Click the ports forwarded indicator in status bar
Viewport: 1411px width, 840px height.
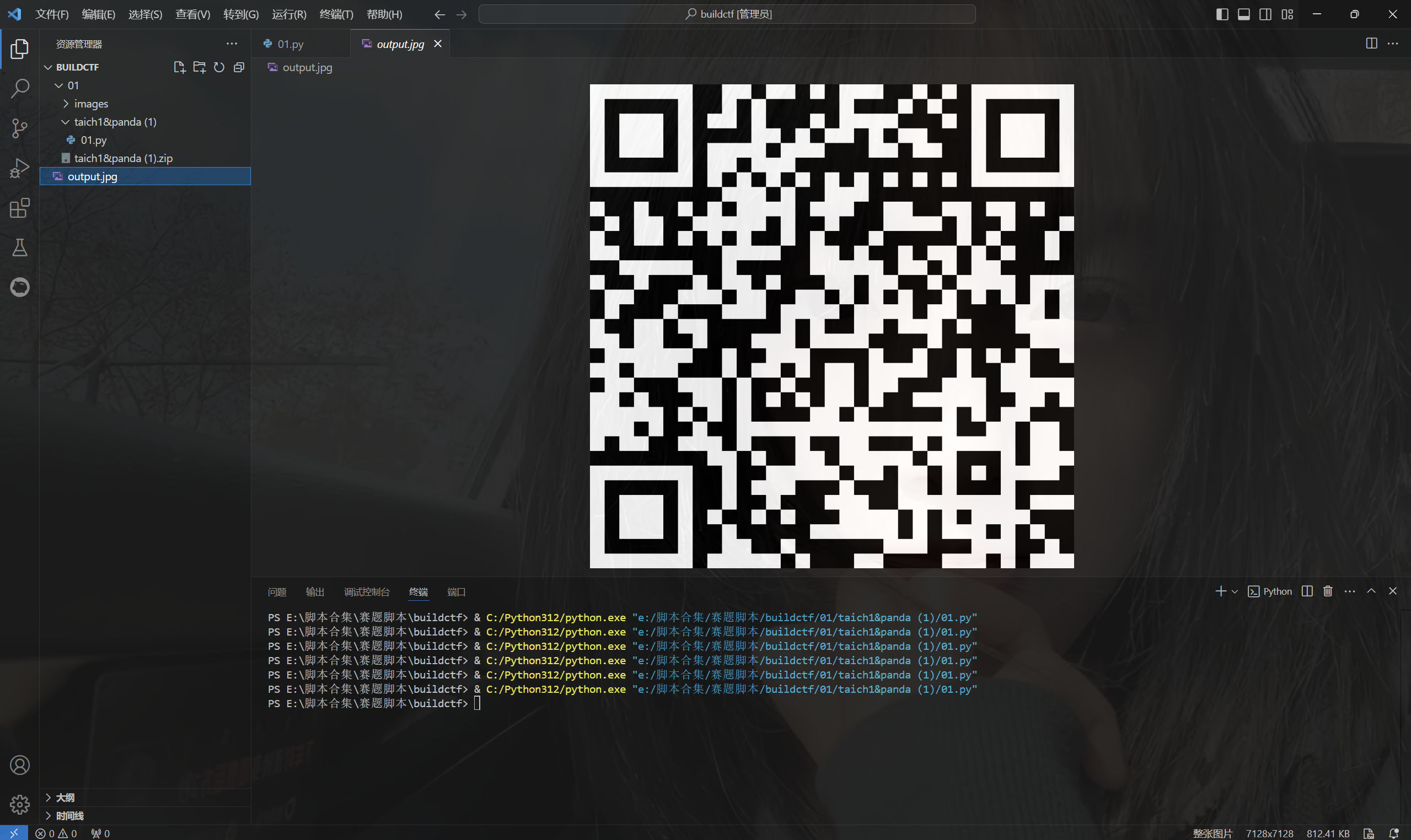tap(101, 833)
